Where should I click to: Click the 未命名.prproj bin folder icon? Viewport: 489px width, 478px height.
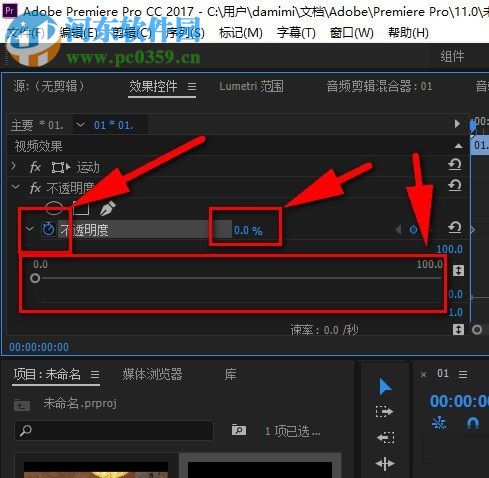(x=22, y=405)
